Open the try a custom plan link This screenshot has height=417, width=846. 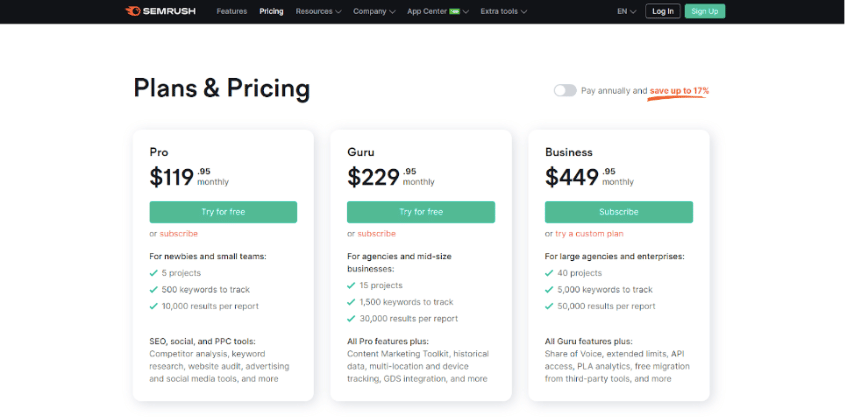coord(589,234)
